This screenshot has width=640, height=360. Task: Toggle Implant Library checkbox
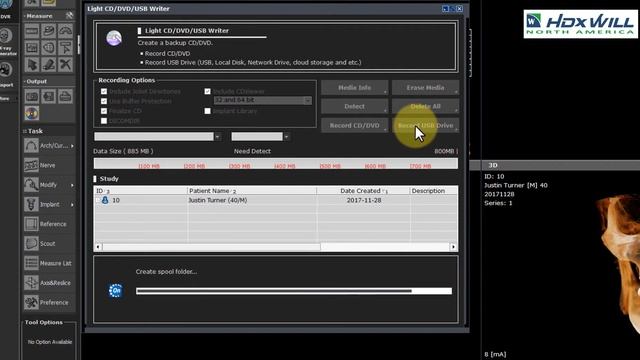pyautogui.click(x=207, y=111)
